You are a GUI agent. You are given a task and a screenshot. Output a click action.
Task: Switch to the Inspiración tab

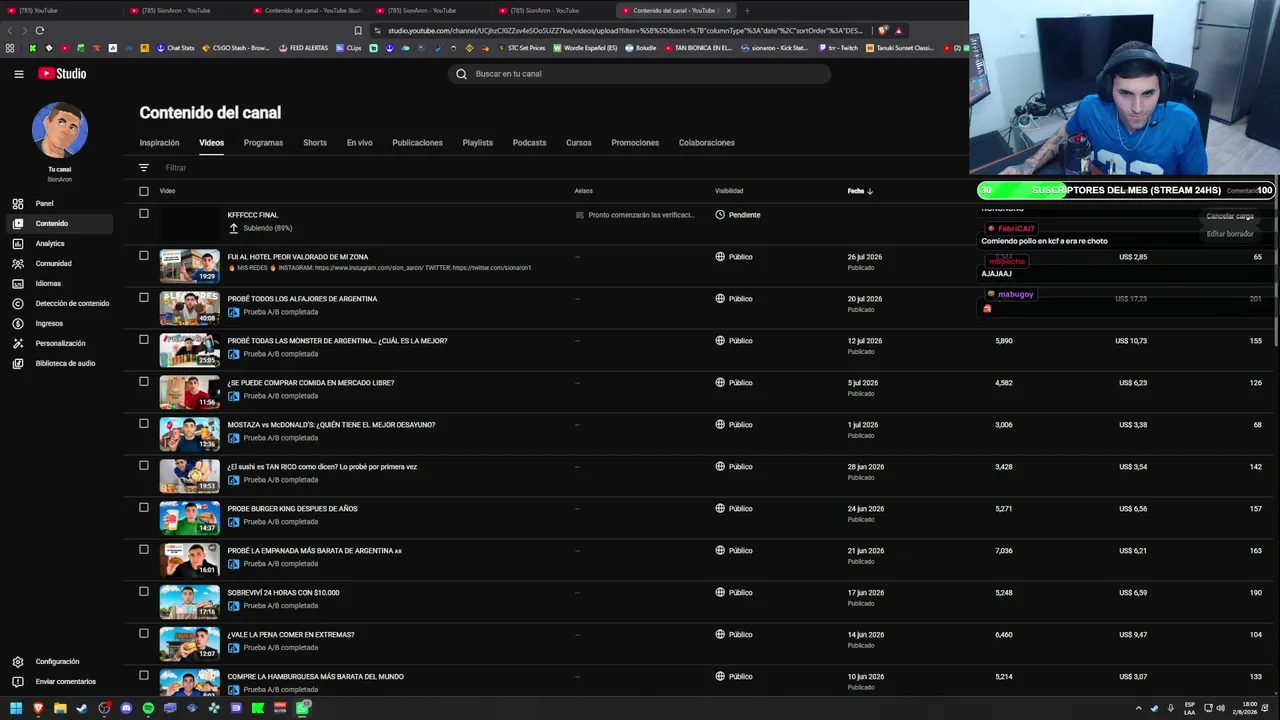coord(159,143)
